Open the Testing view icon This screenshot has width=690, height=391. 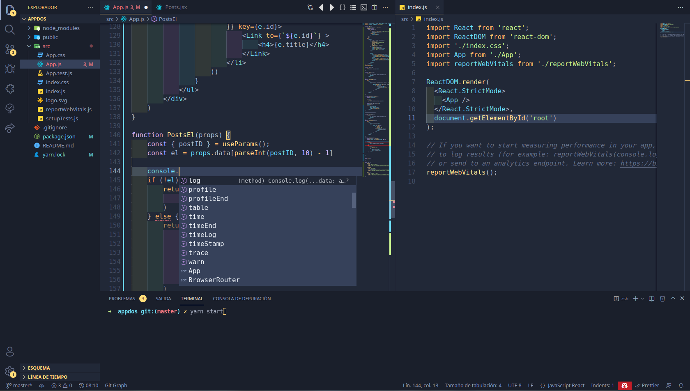click(x=10, y=109)
